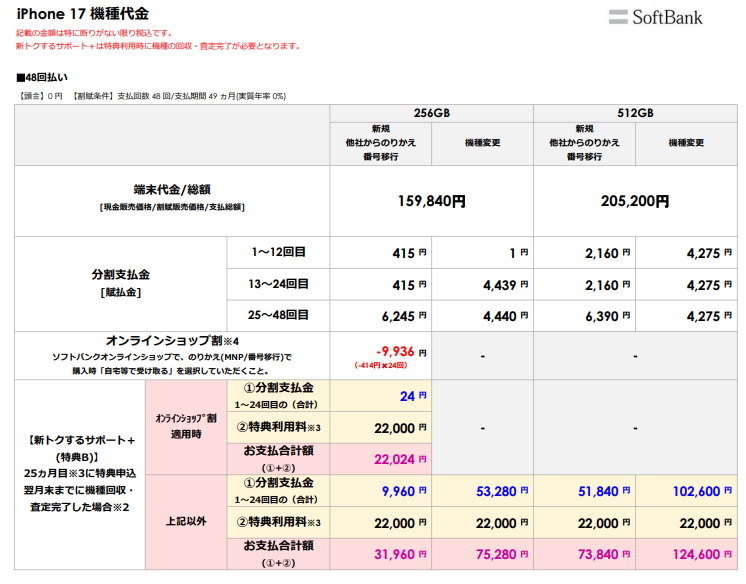Click the iPhone 17 機種代金 title
Image resolution: width=746 pixels, height=584 pixels.
pyautogui.click(x=83, y=13)
